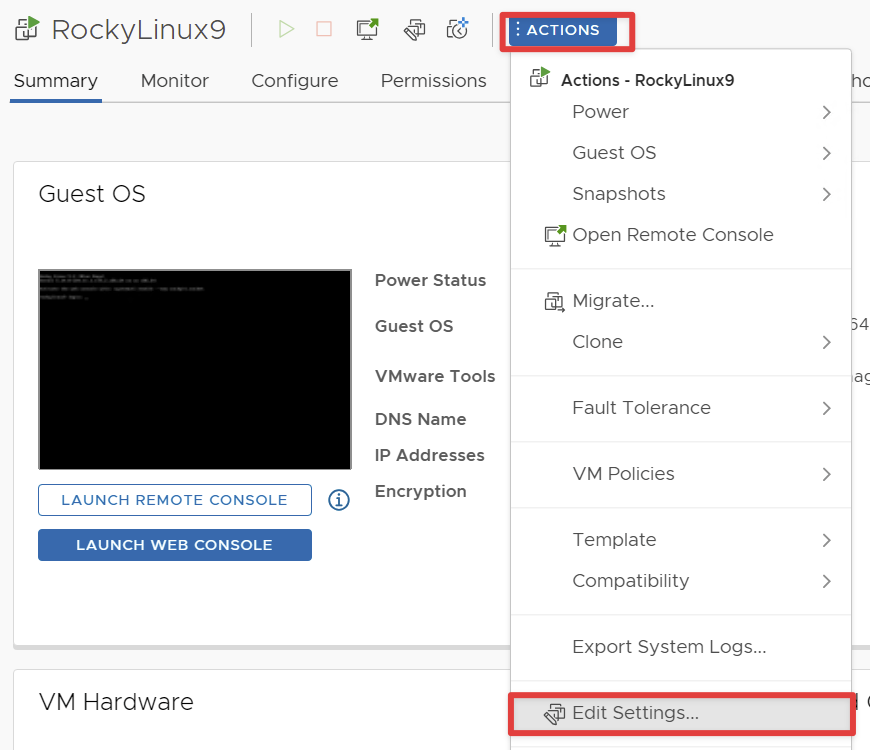Click the info icon beside Launch Remote Console

(x=339, y=500)
